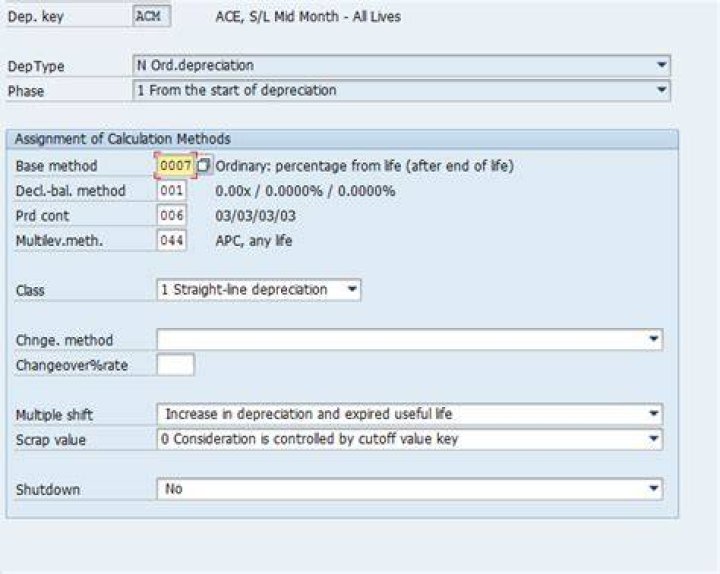Expand the Phase dropdown list
720x574 pixels.
661,90
